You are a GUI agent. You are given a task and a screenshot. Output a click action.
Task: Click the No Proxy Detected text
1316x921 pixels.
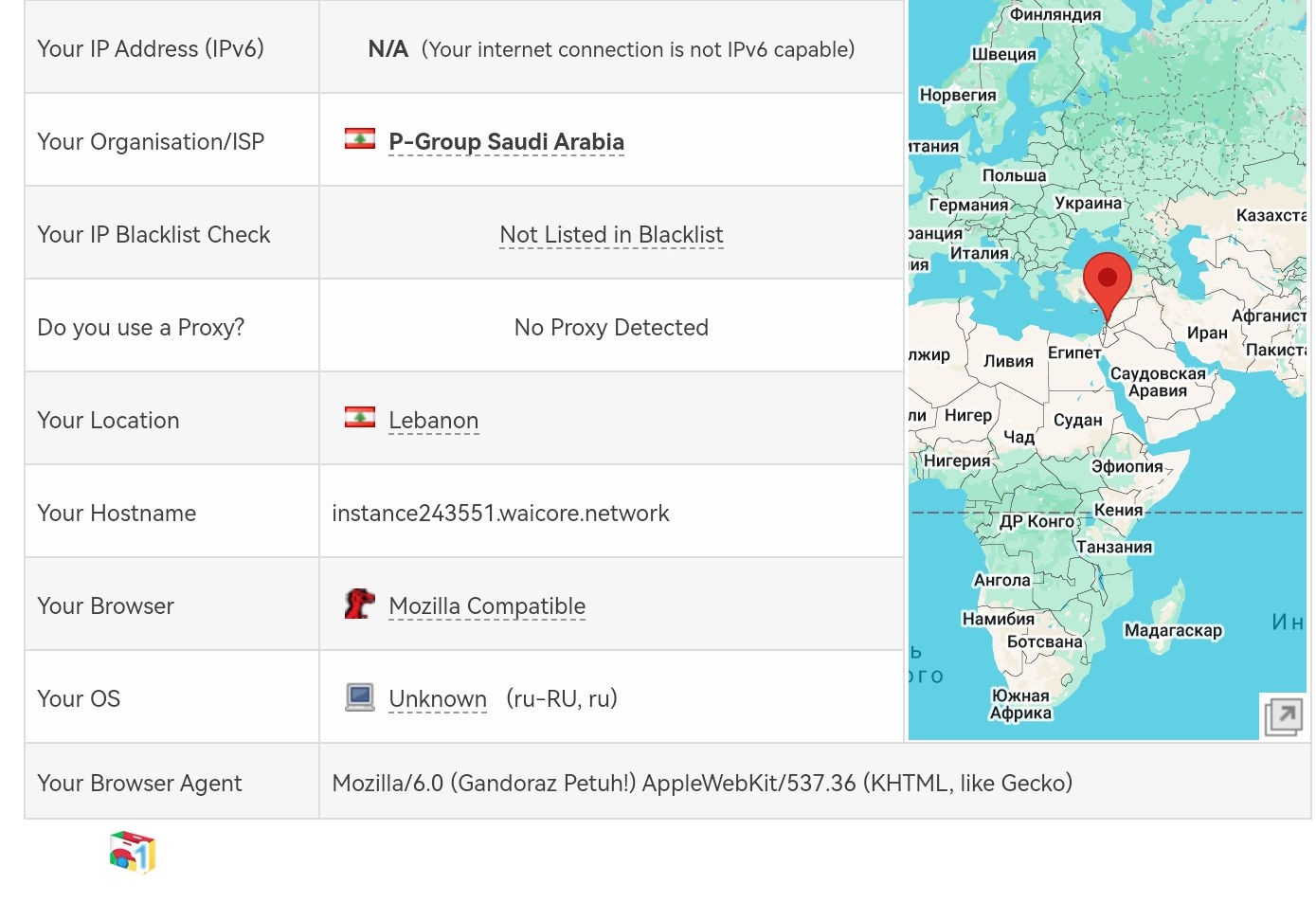611,328
